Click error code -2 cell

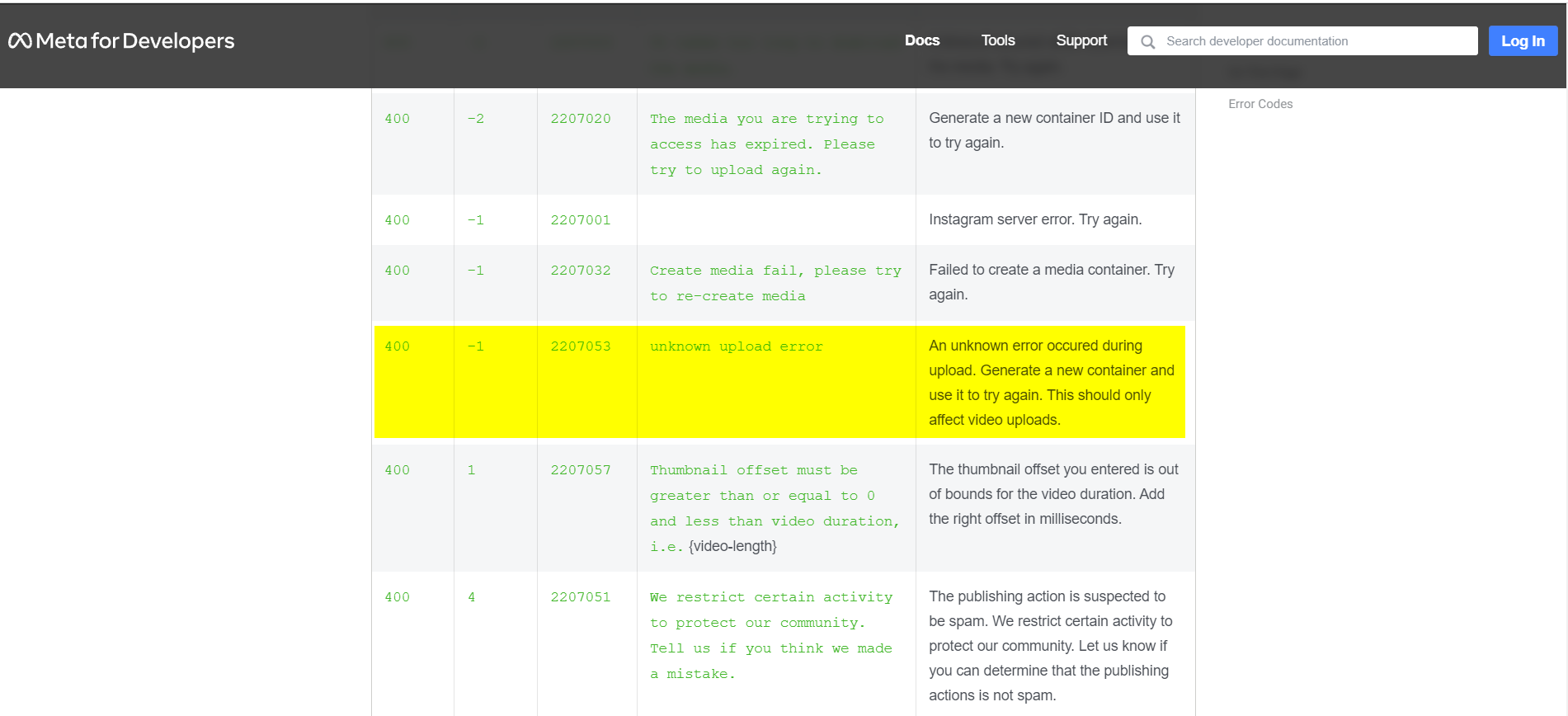point(476,119)
